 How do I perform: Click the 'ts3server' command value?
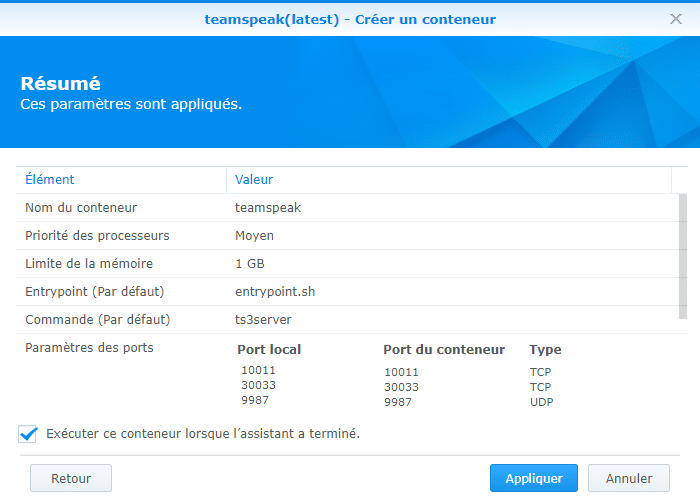pos(263,320)
